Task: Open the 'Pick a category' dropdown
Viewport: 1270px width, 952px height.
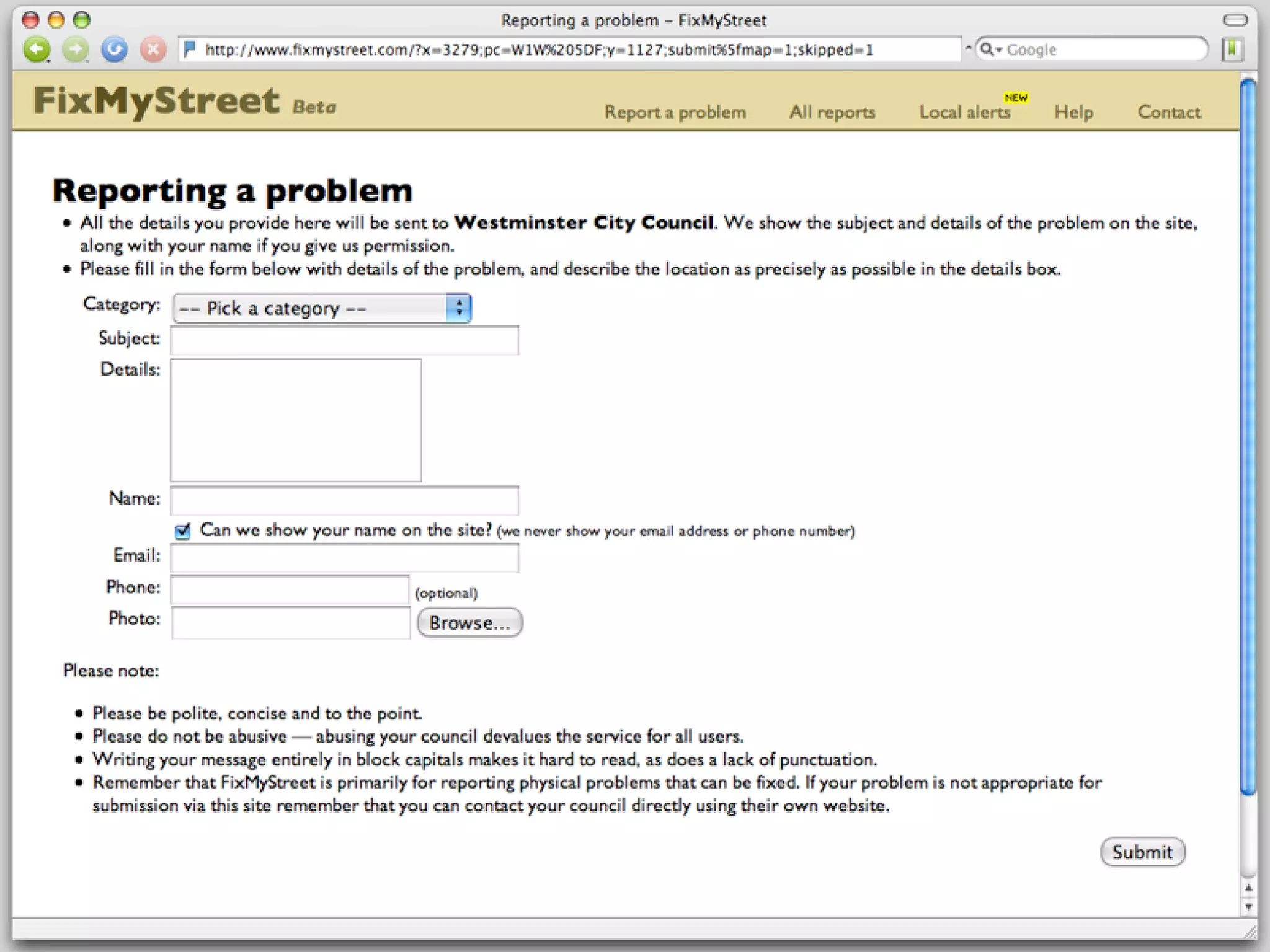Action: [322, 308]
